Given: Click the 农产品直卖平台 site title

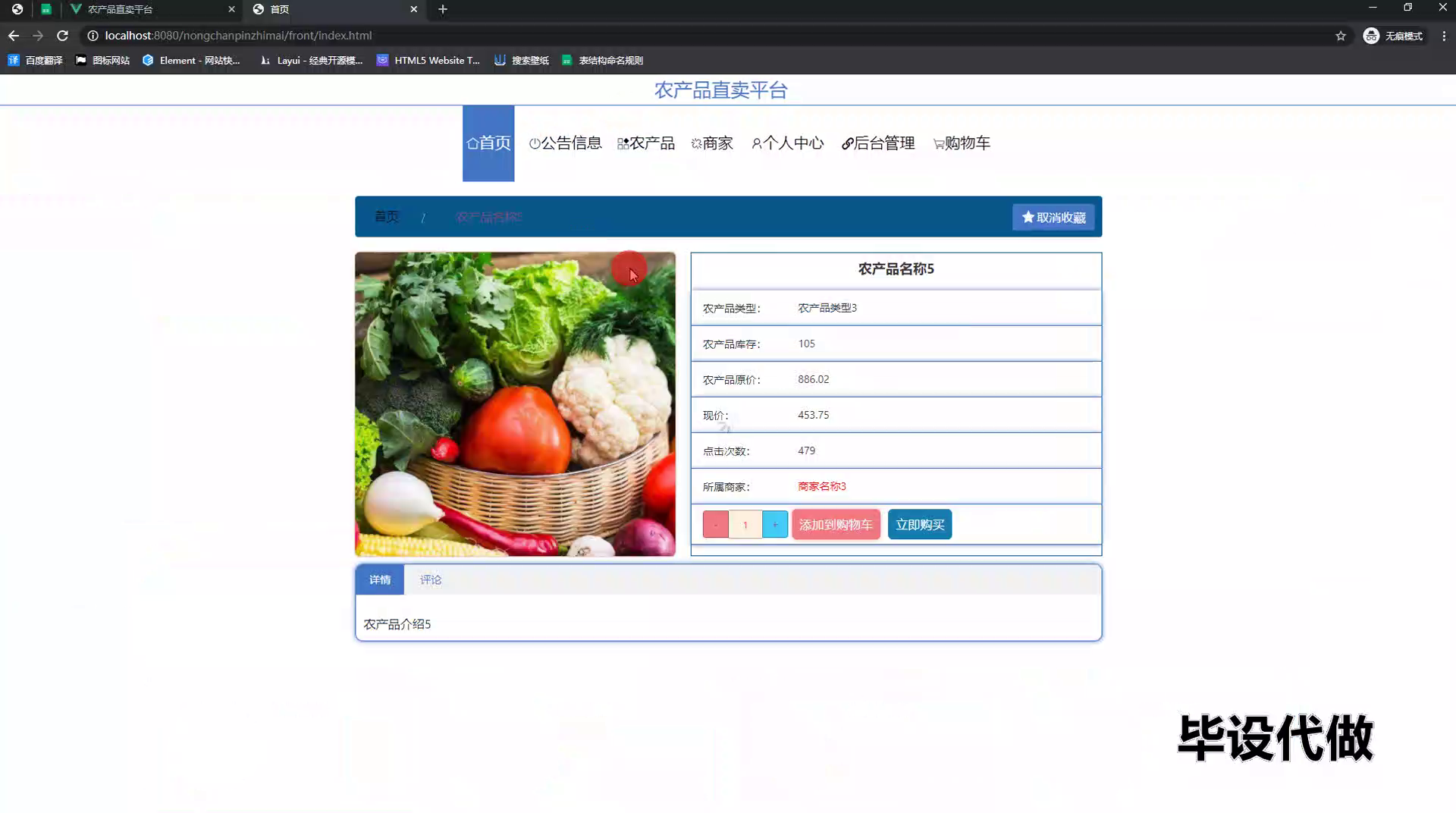Looking at the screenshot, I should click(721, 90).
